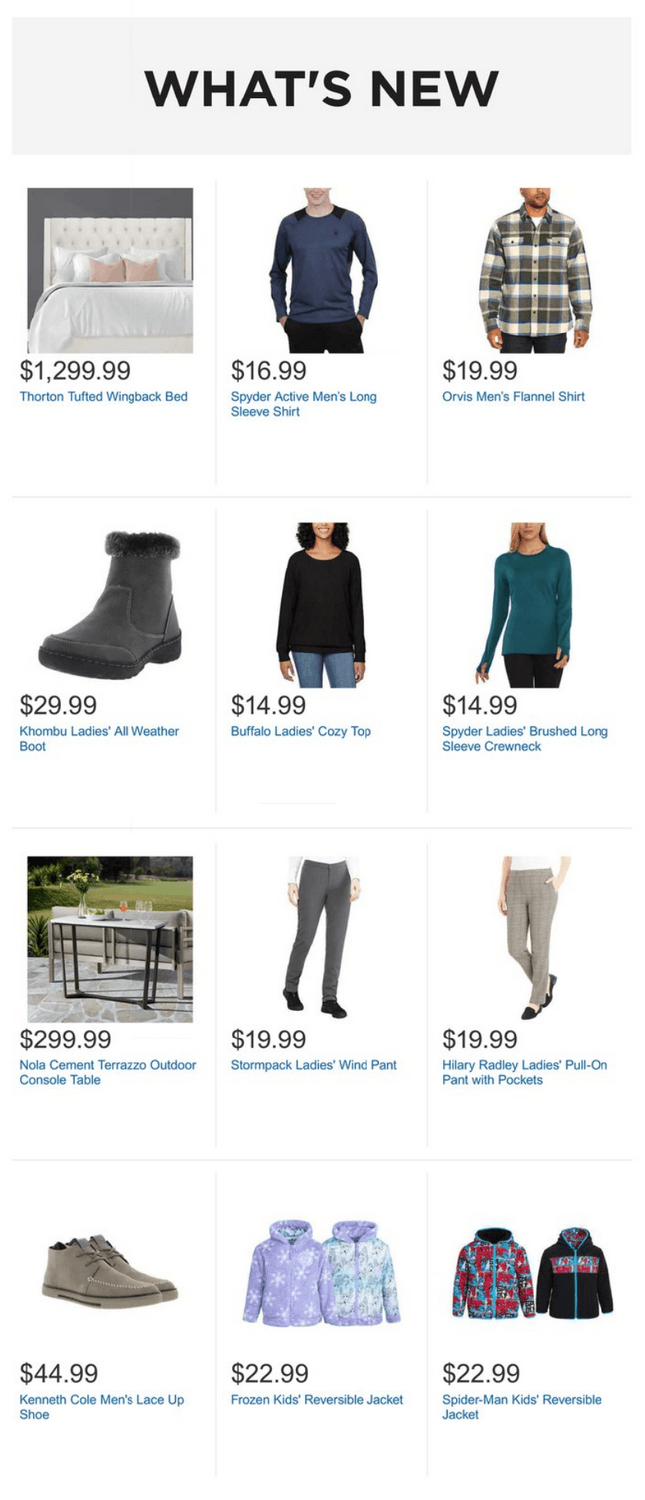Click the white tufted bed product image
Image resolution: width=645 pixels, height=1500 pixels.
(x=110, y=270)
